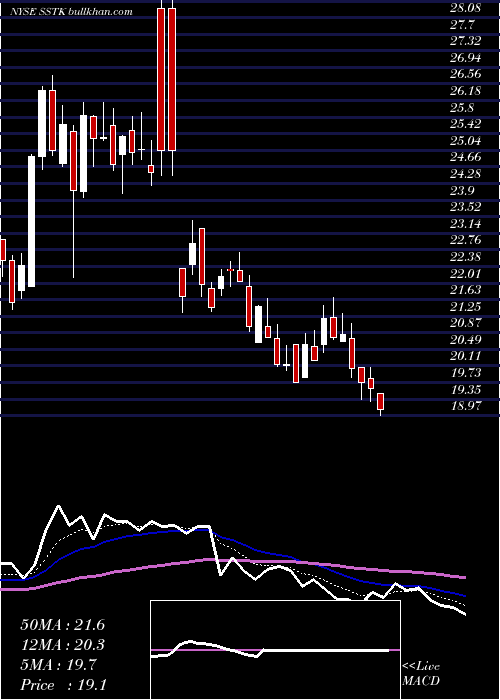Click the 23.14 price axis label

point(466,224)
